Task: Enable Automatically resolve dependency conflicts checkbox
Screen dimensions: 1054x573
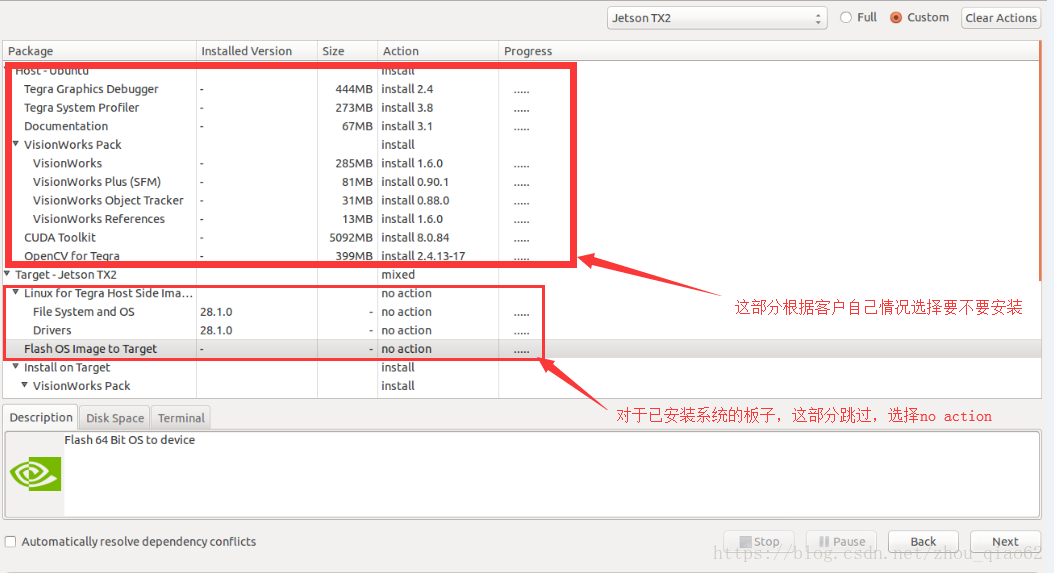Action: (x=11, y=541)
